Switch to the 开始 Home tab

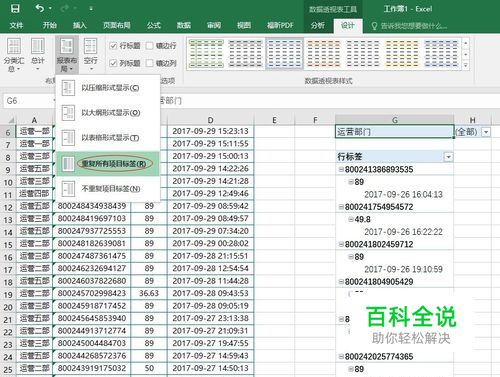point(50,25)
